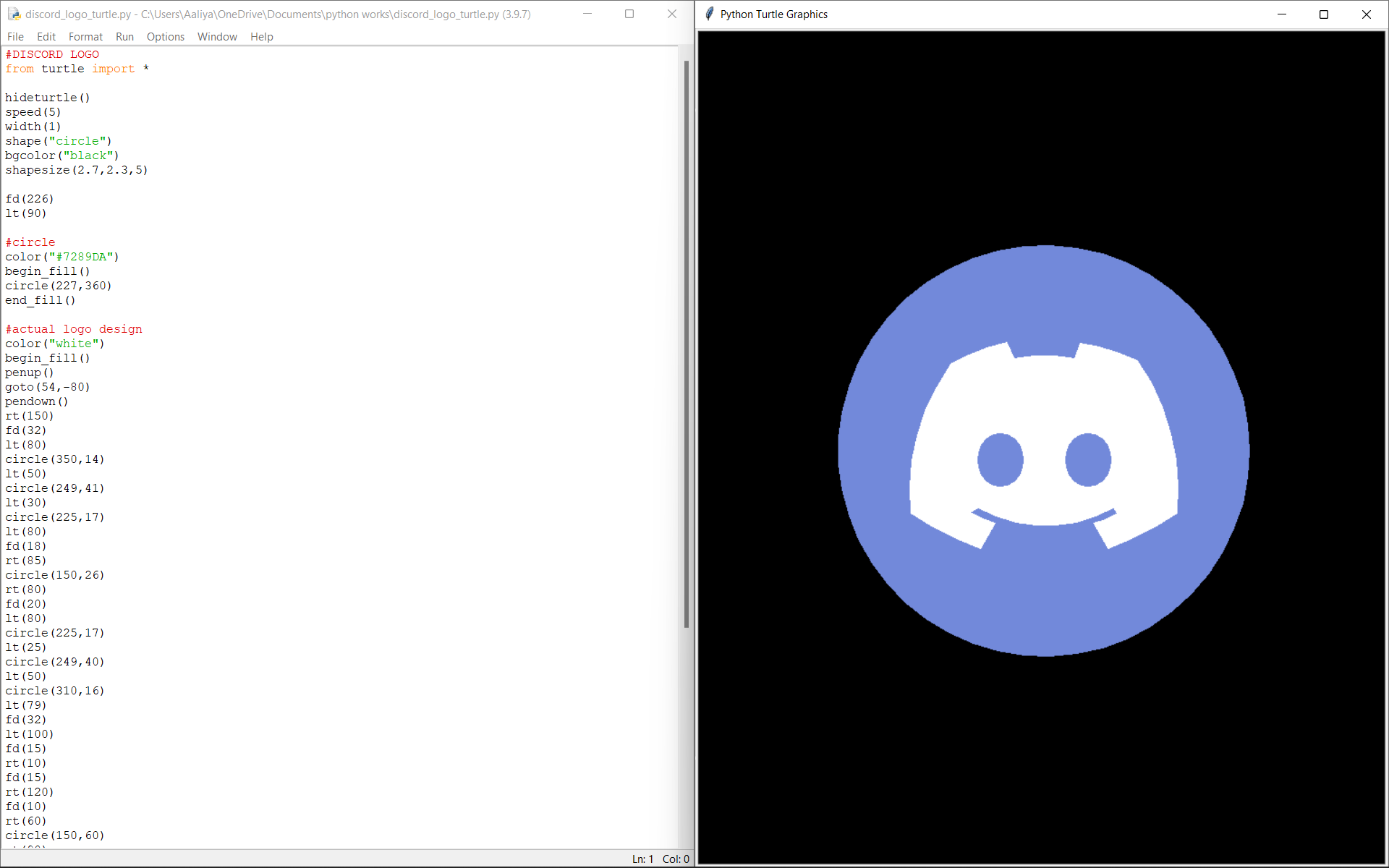Maximize the IDLE editor window

coord(629,14)
